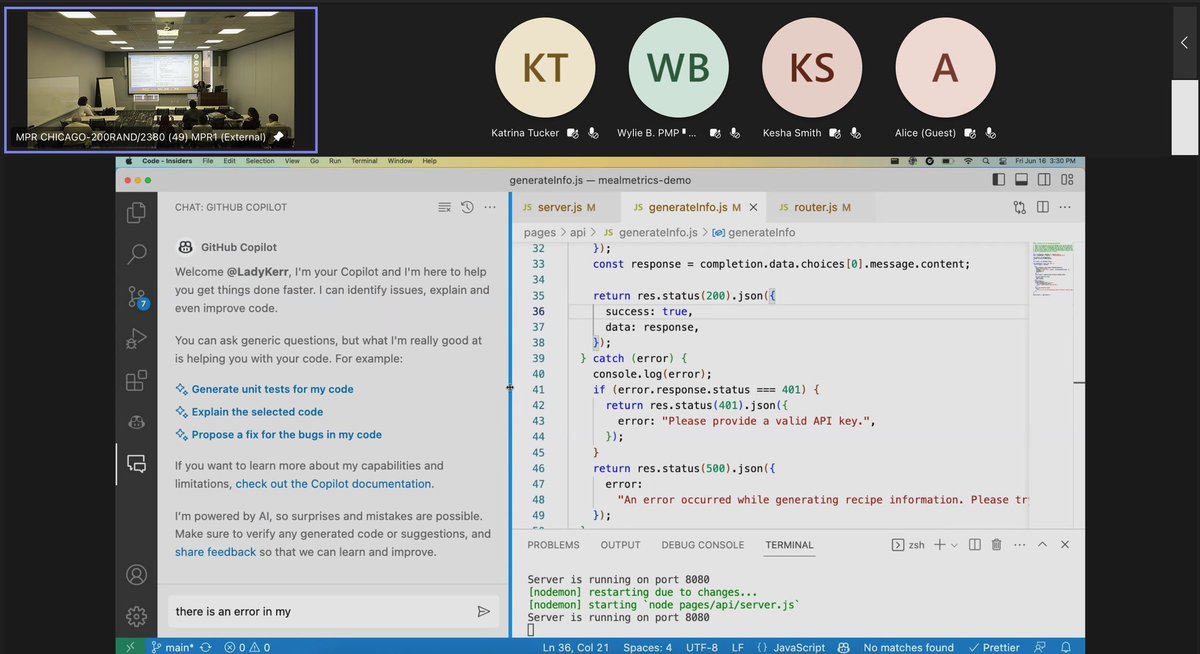
Task: Click 'Generate unit tests for my code' suggestion
Action: tap(272, 389)
